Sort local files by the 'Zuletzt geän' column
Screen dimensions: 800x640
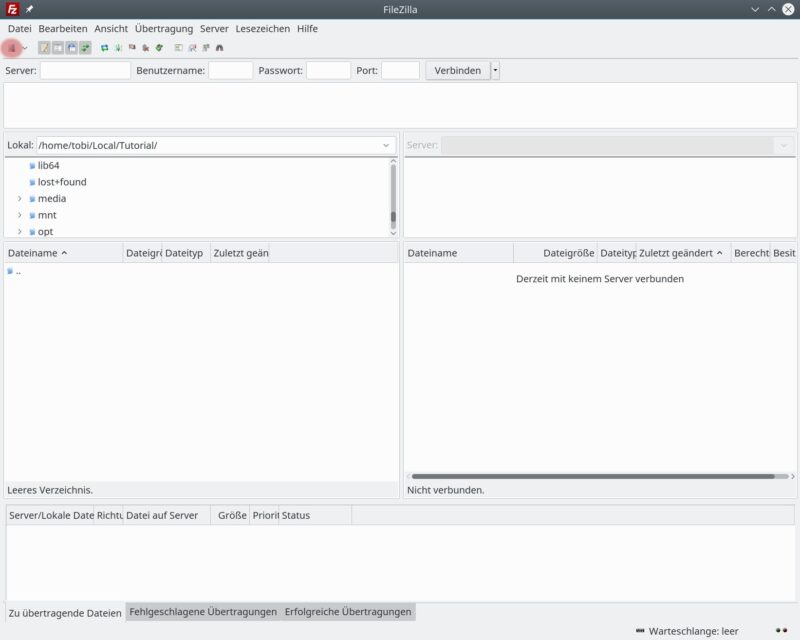coord(240,253)
